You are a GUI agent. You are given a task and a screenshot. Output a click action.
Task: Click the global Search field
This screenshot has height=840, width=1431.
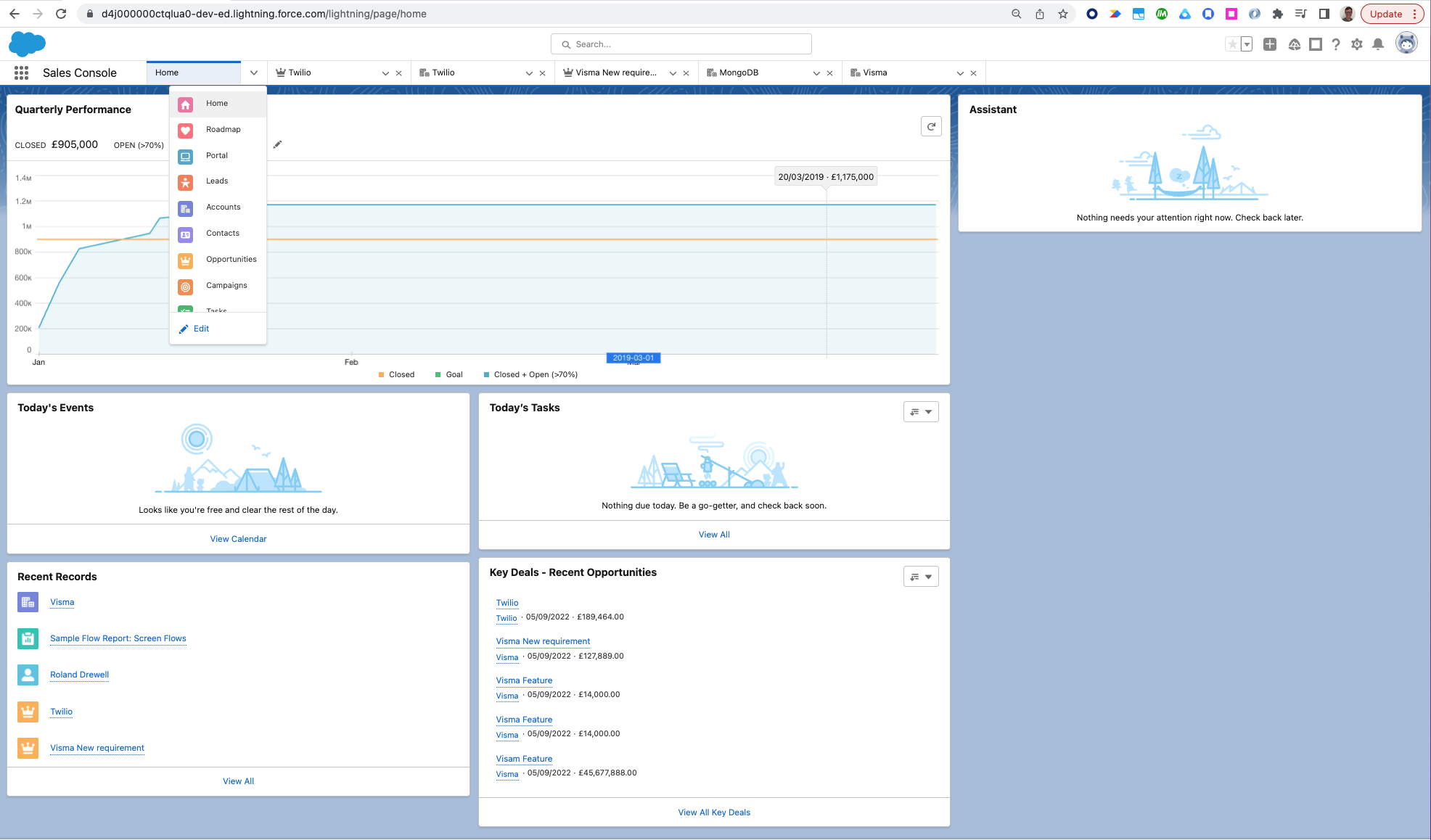681,44
